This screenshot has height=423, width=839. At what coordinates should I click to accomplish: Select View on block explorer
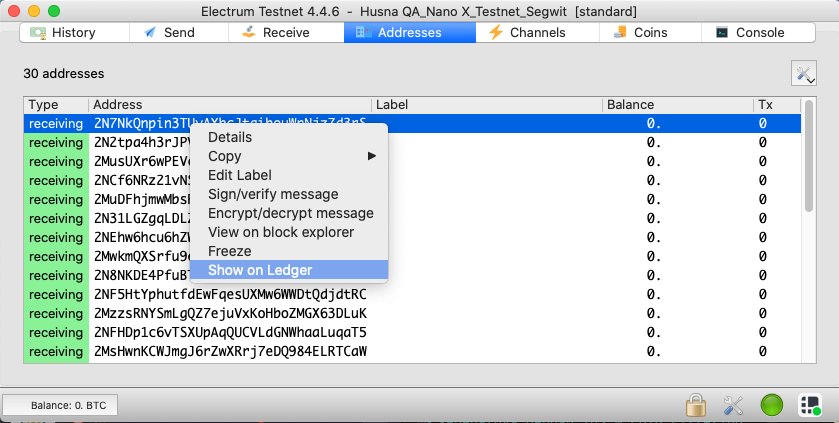[x=289, y=232]
